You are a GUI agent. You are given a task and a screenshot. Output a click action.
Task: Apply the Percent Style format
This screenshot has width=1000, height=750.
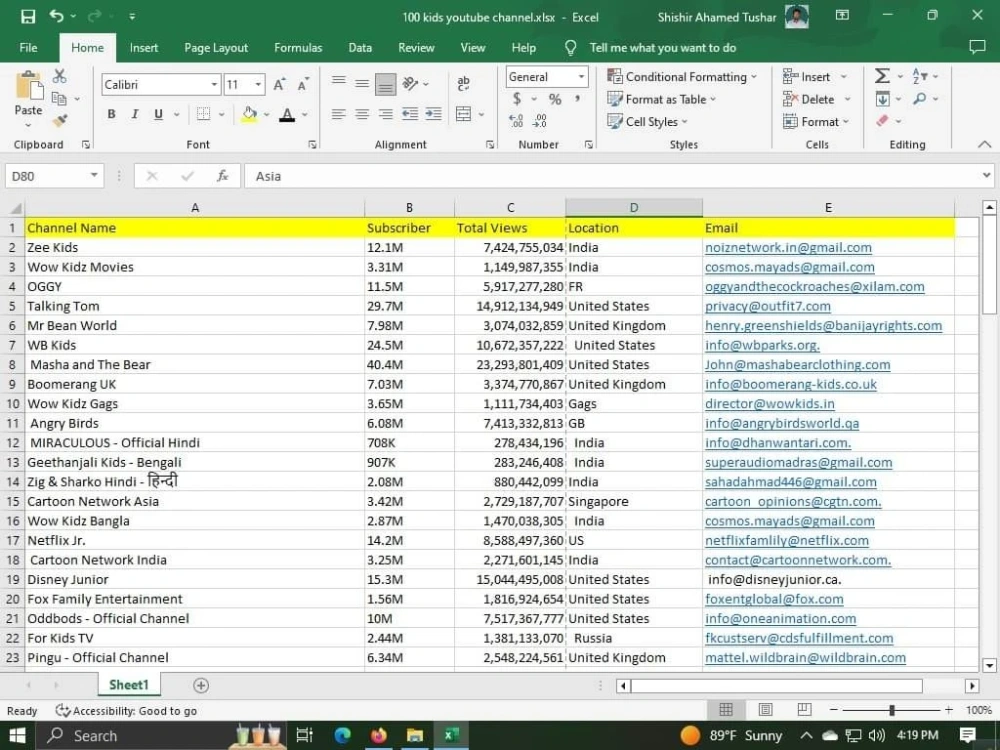click(556, 99)
